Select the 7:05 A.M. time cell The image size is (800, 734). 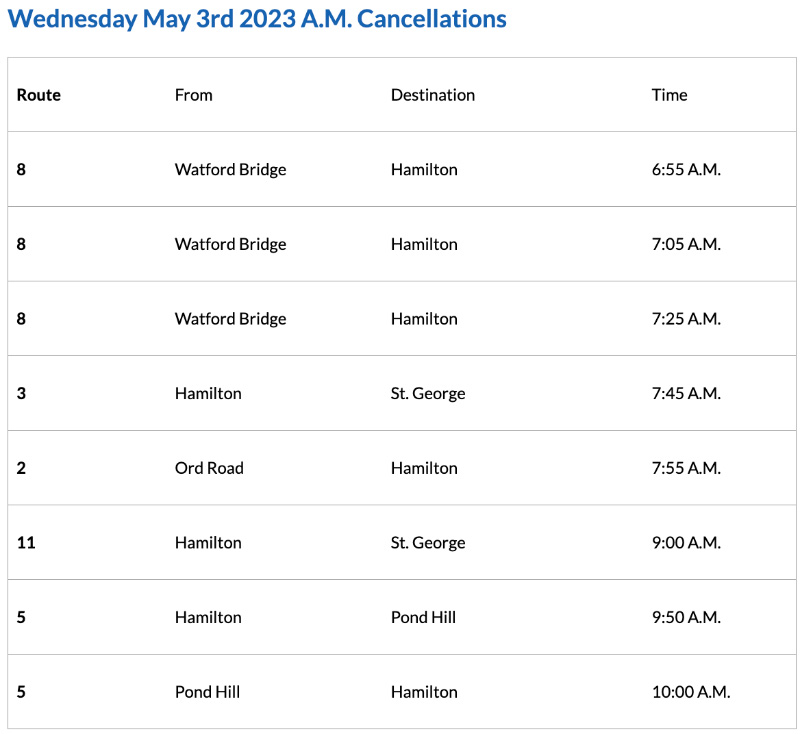click(685, 244)
